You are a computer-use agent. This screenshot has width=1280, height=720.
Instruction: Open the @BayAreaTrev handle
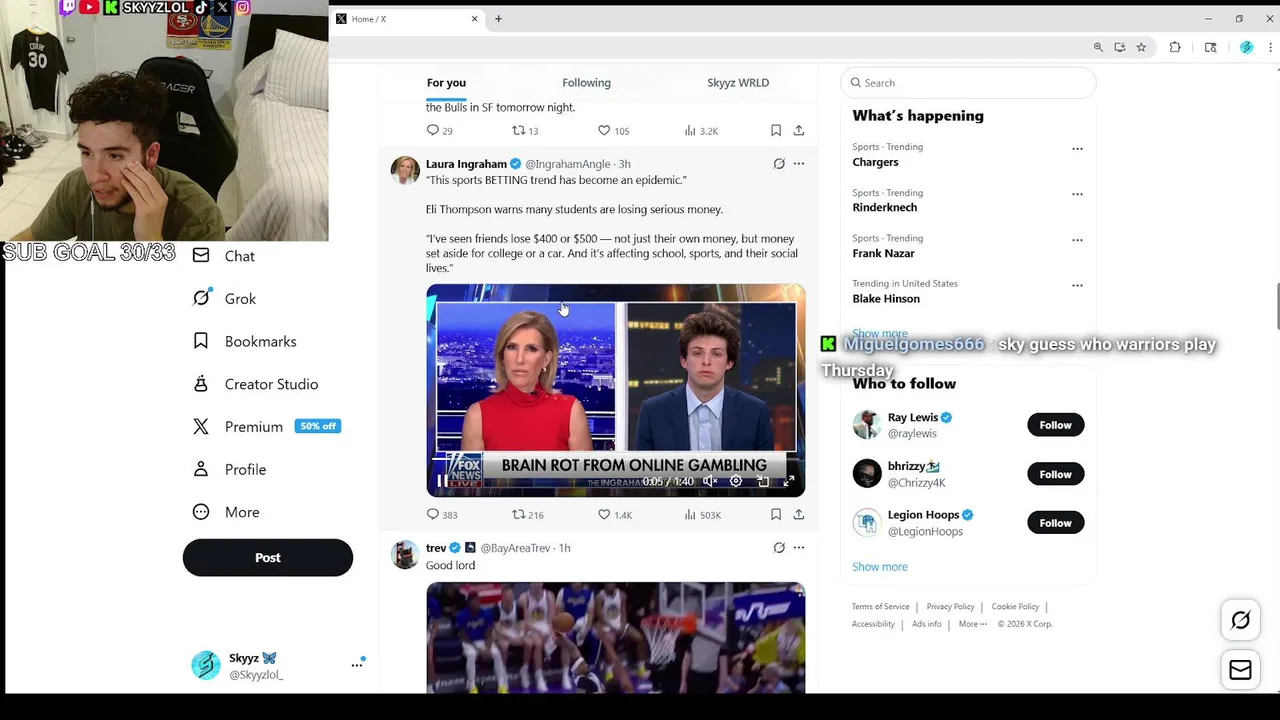pyautogui.click(x=516, y=548)
